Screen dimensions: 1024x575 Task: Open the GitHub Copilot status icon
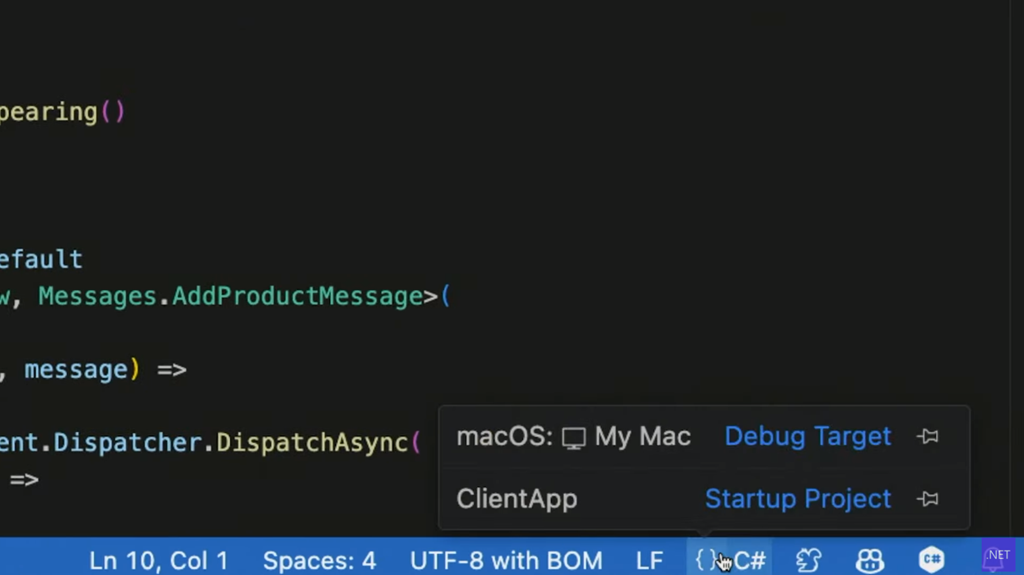coord(870,560)
